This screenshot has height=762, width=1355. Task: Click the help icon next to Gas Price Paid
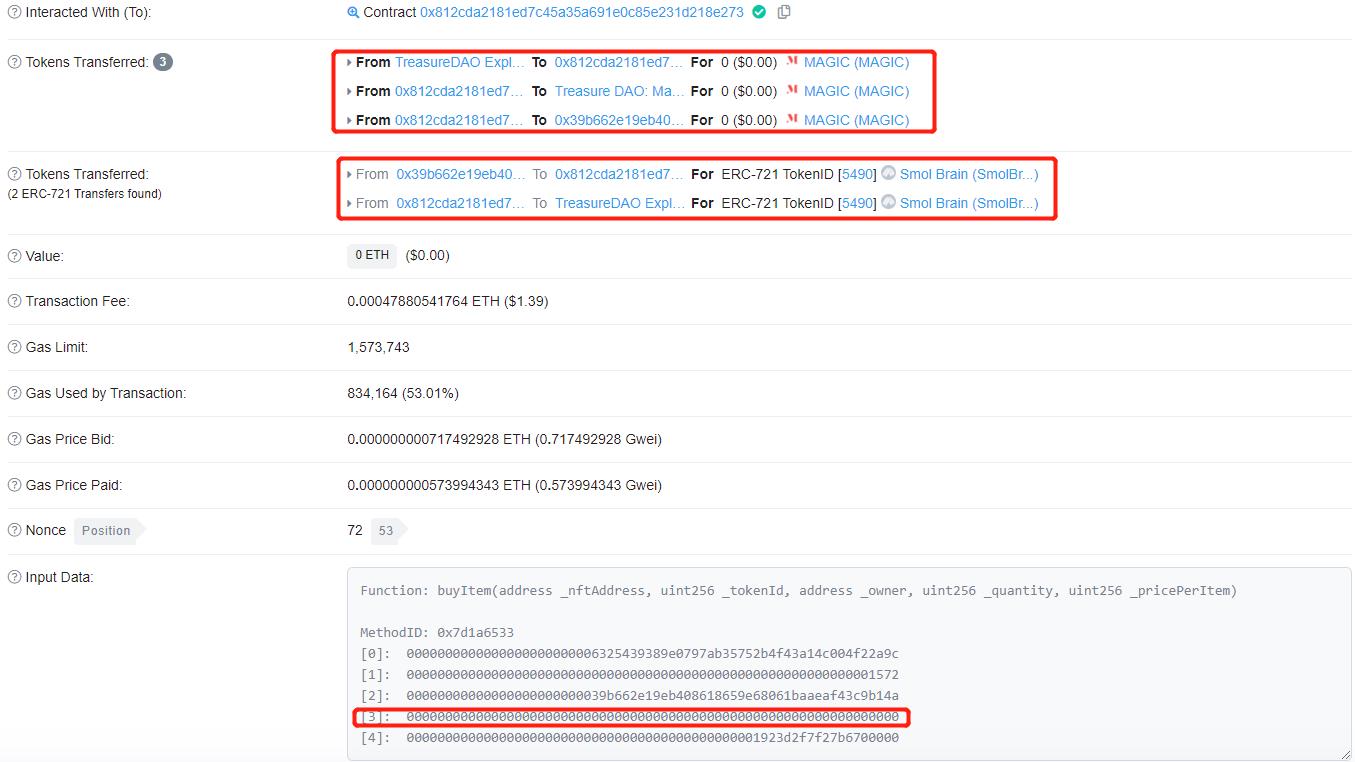pos(14,485)
